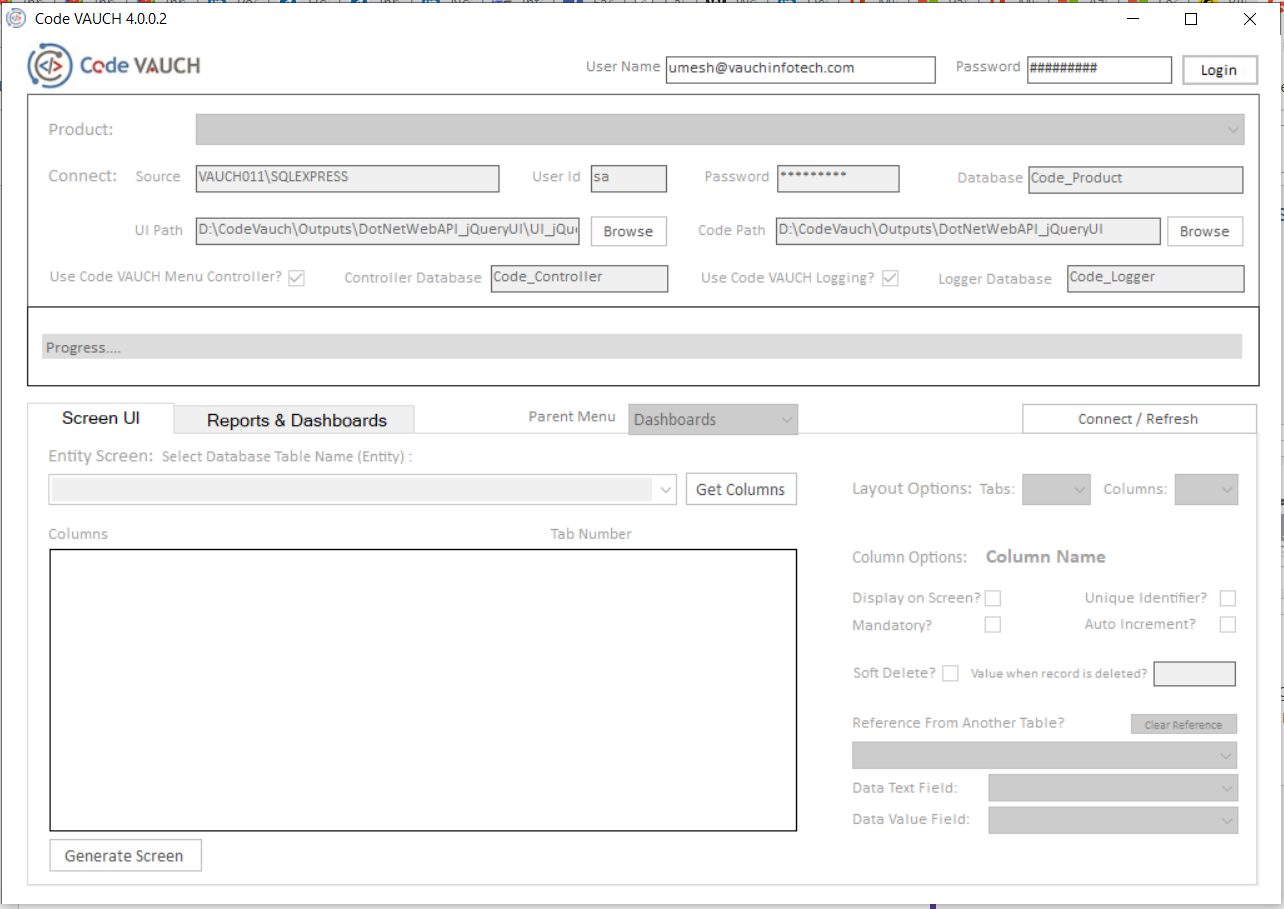Expand the Parent Menu Dashboards dropdown
The image size is (1284, 909).
(x=713, y=420)
